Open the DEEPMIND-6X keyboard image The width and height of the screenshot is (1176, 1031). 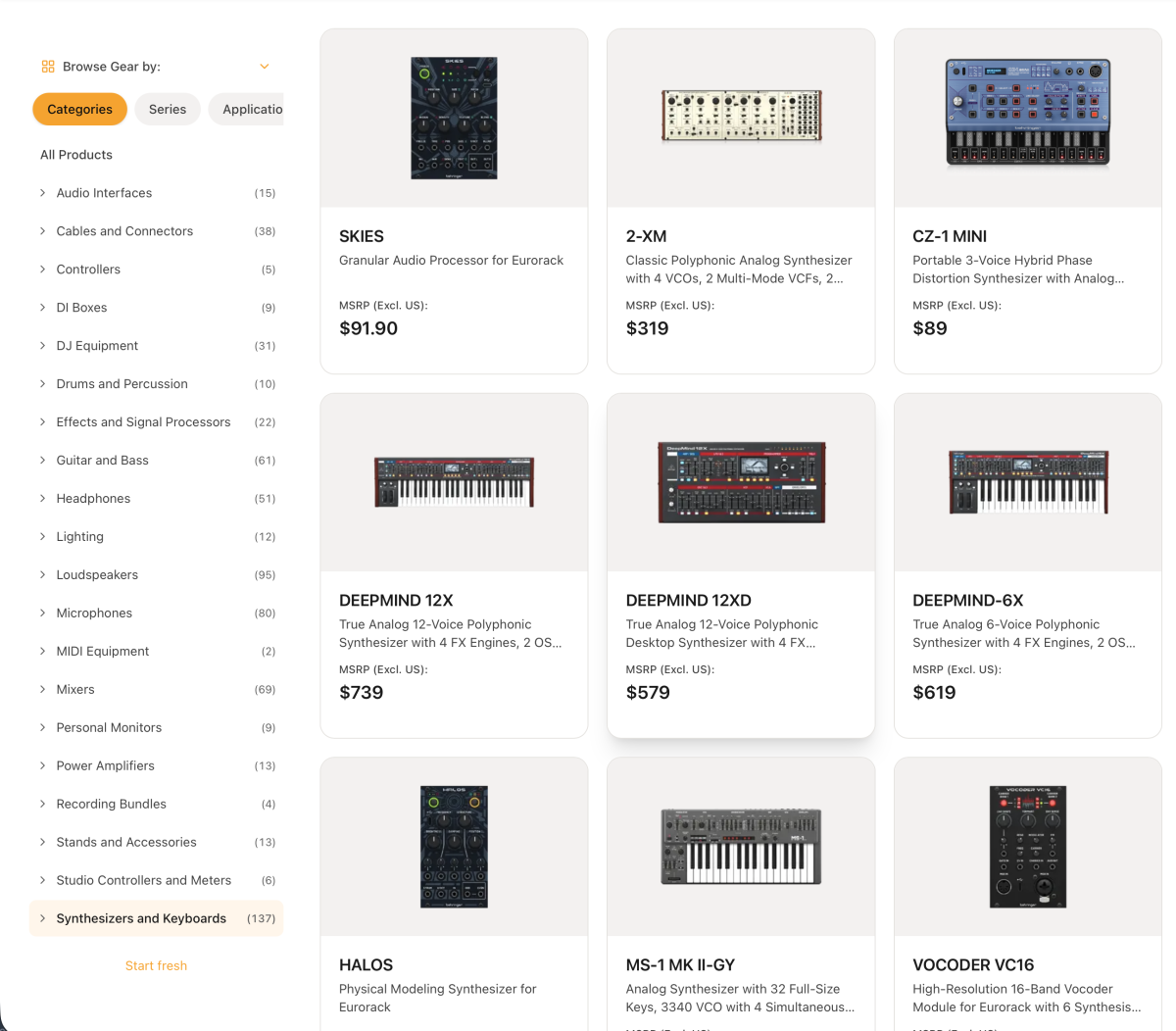(x=1028, y=481)
